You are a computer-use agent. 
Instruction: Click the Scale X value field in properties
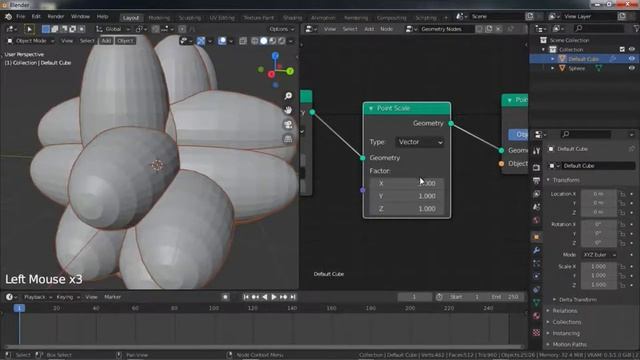click(599, 267)
